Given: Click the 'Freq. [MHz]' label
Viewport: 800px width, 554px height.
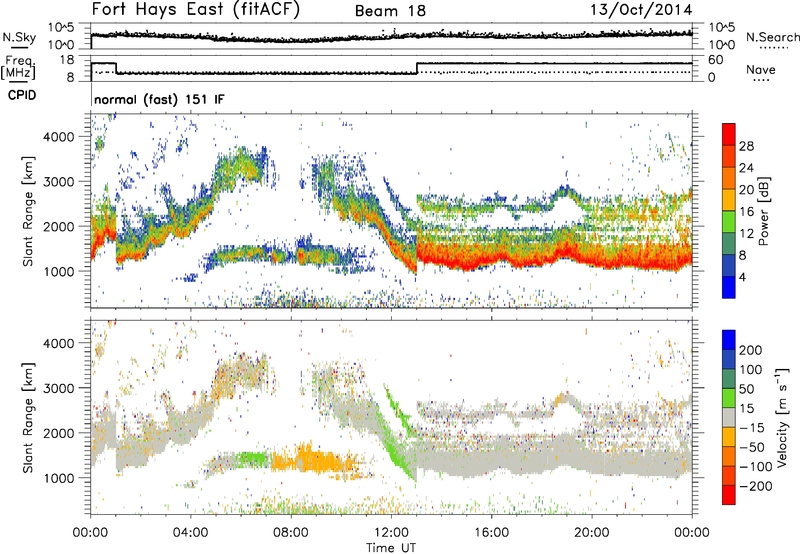Looking at the screenshot, I should pyautogui.click(x=18, y=67).
